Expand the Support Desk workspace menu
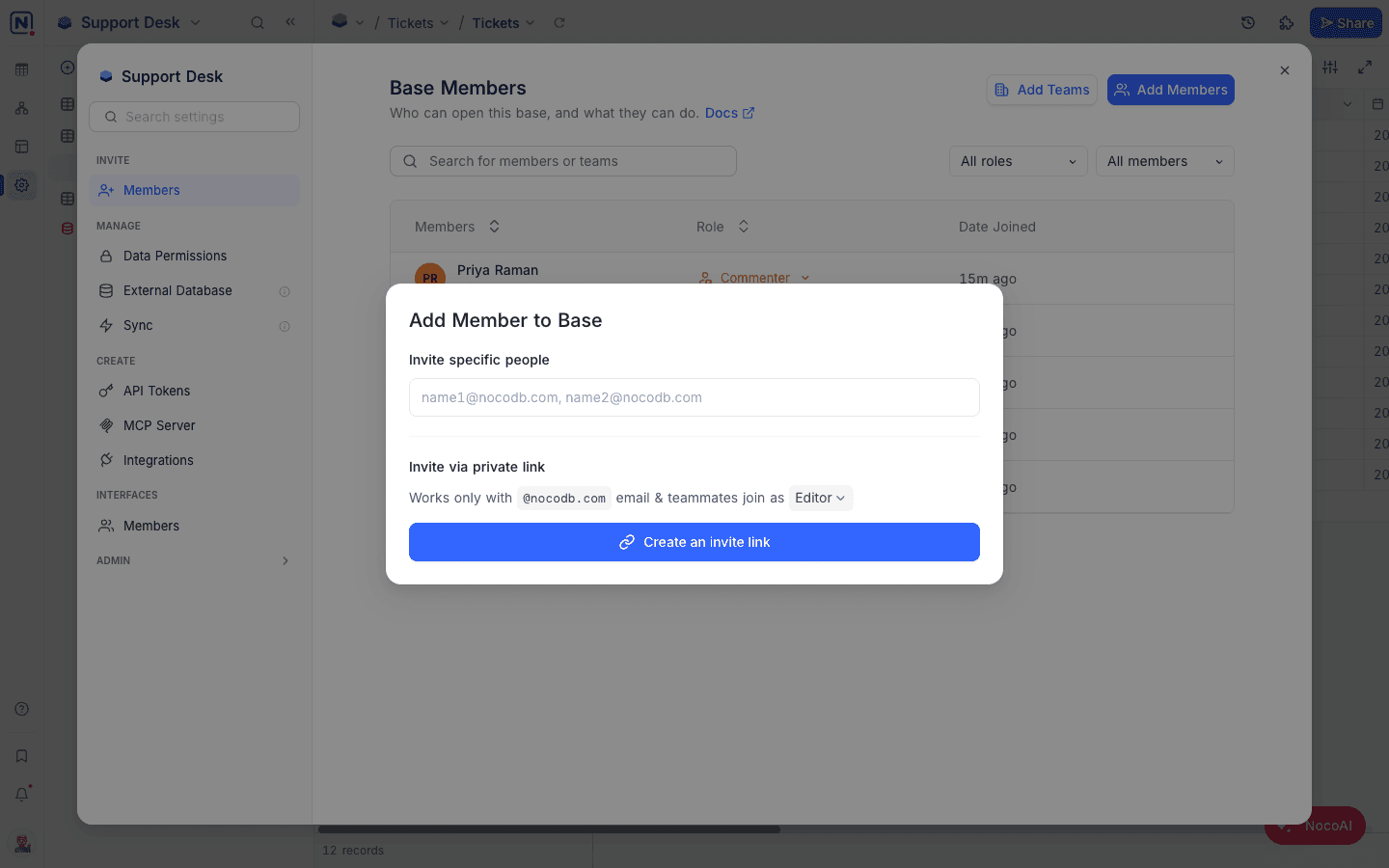The height and width of the screenshot is (868, 1389). pos(129,22)
